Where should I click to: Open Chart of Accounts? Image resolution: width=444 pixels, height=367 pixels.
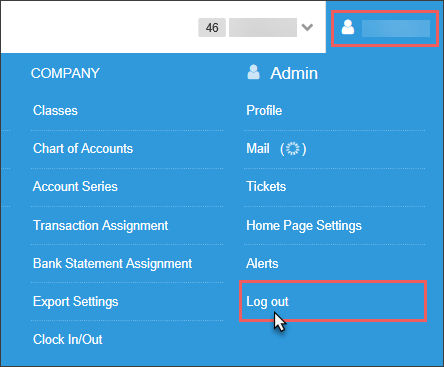click(83, 149)
